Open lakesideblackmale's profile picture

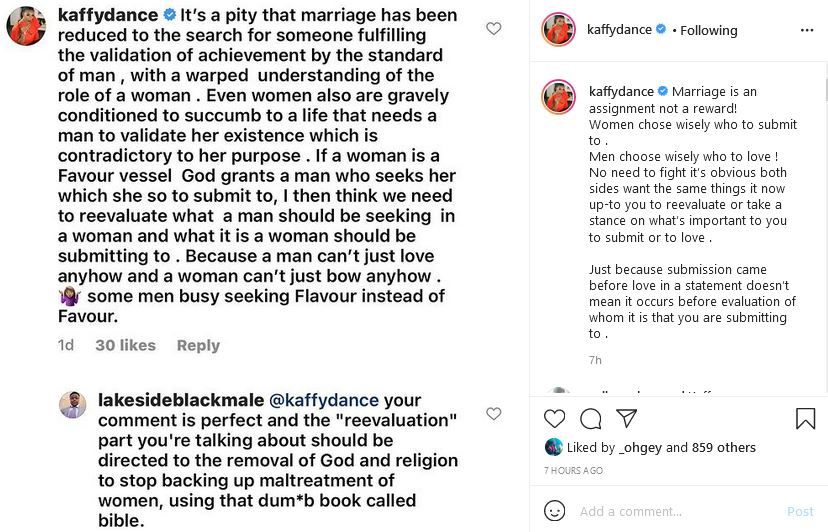click(x=72, y=405)
